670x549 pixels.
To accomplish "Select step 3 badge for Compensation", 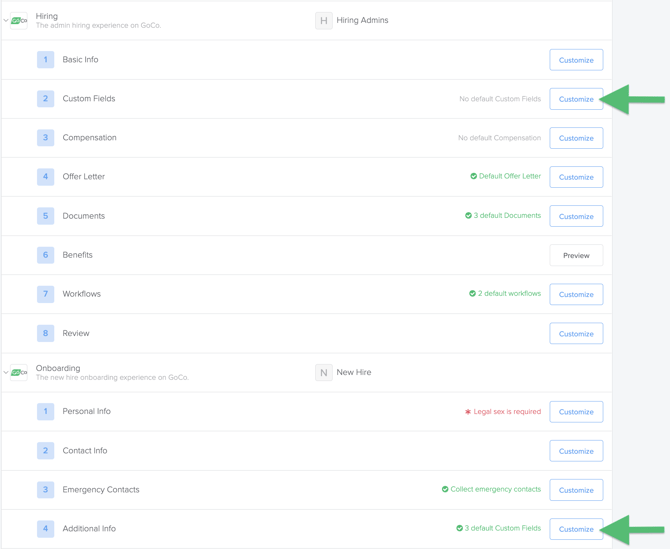I will [x=45, y=138].
